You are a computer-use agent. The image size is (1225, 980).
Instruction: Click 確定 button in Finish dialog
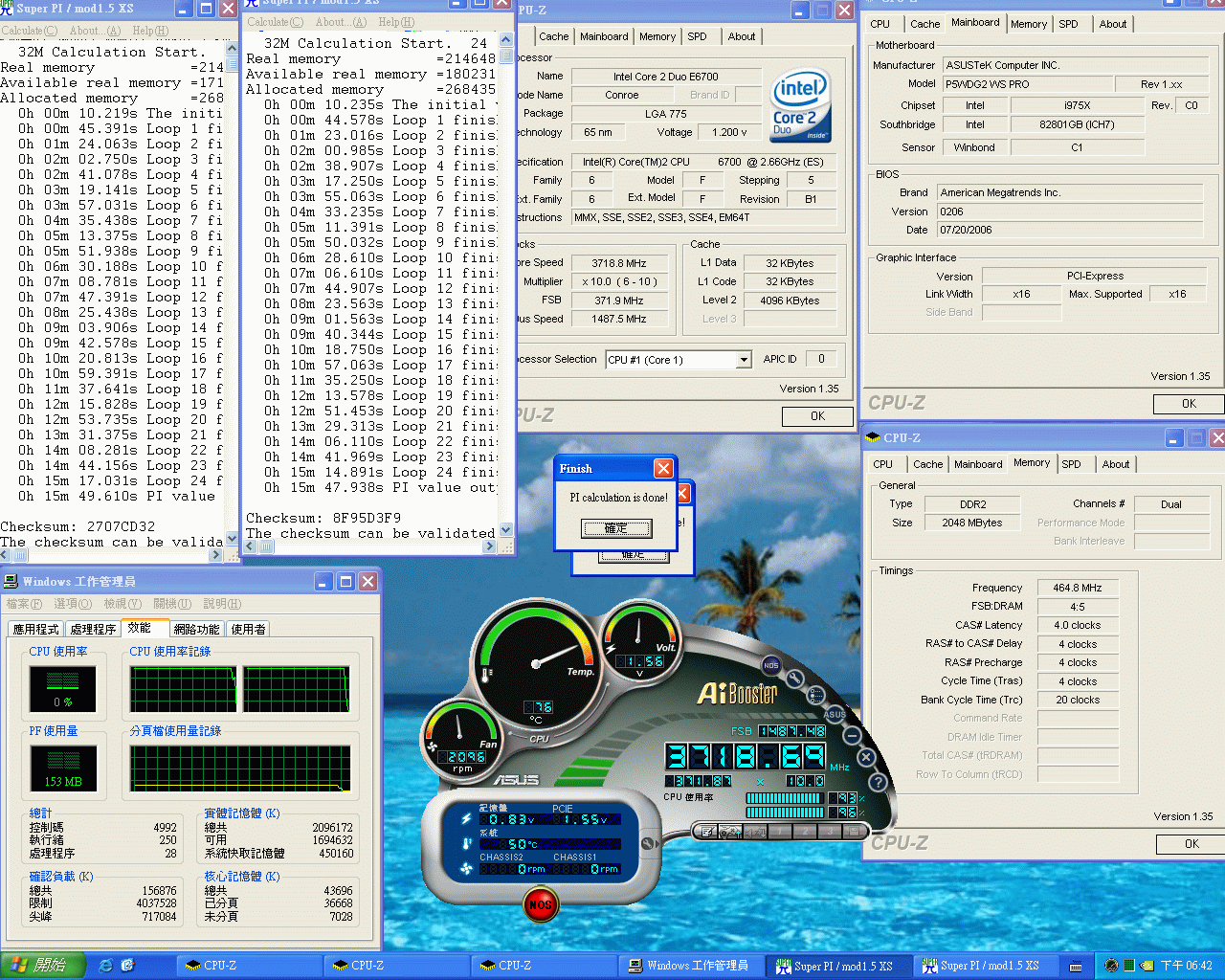(x=616, y=528)
